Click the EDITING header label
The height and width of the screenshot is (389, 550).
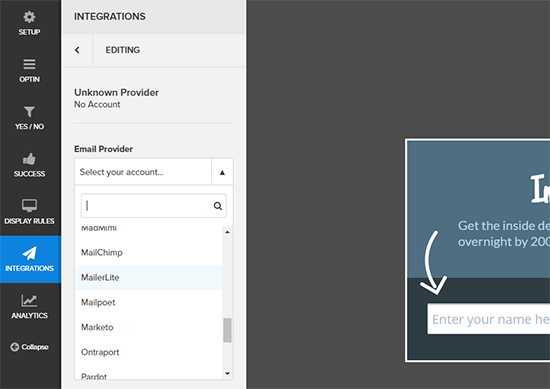point(123,50)
